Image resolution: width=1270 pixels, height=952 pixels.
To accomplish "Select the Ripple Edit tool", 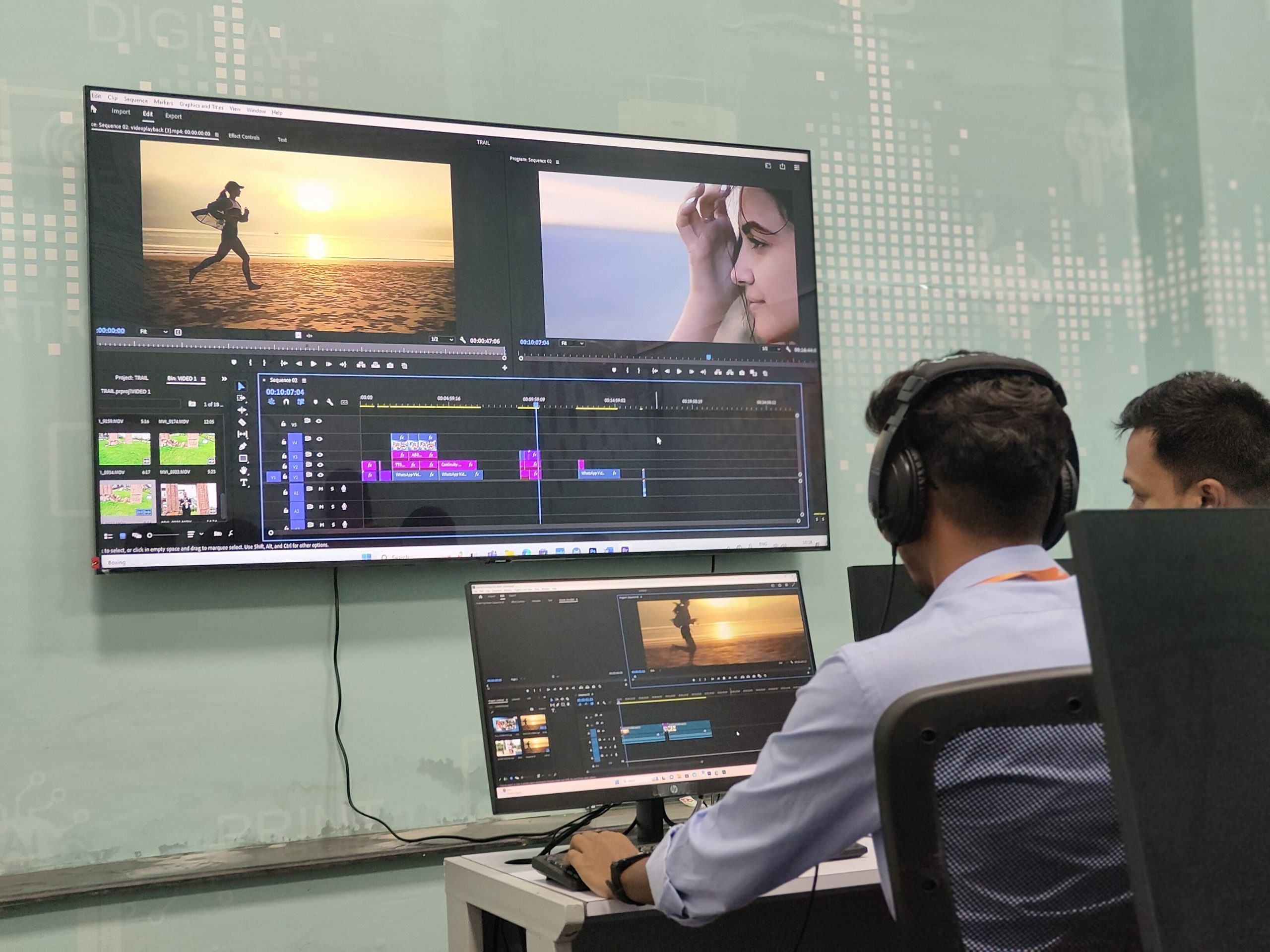I will [x=242, y=410].
